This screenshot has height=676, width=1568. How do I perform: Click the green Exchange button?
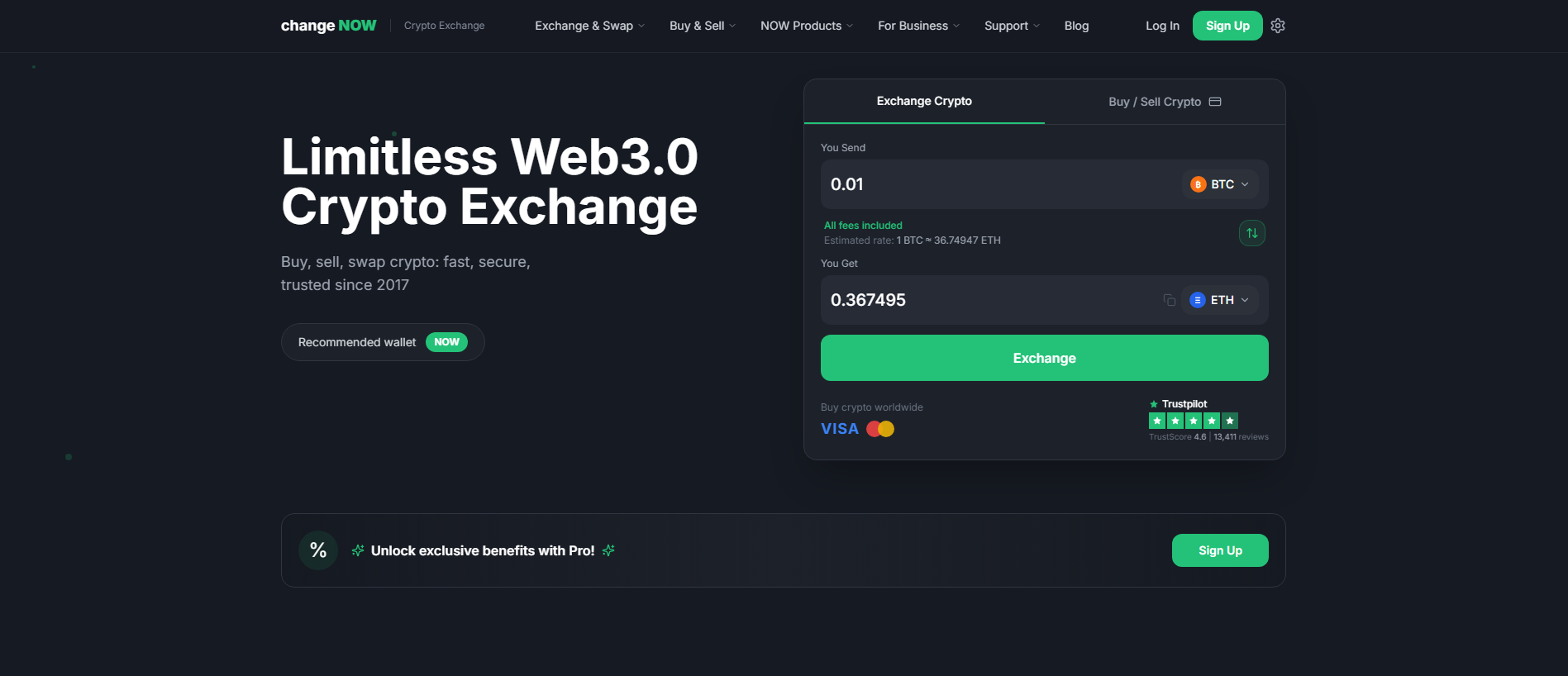(1045, 358)
